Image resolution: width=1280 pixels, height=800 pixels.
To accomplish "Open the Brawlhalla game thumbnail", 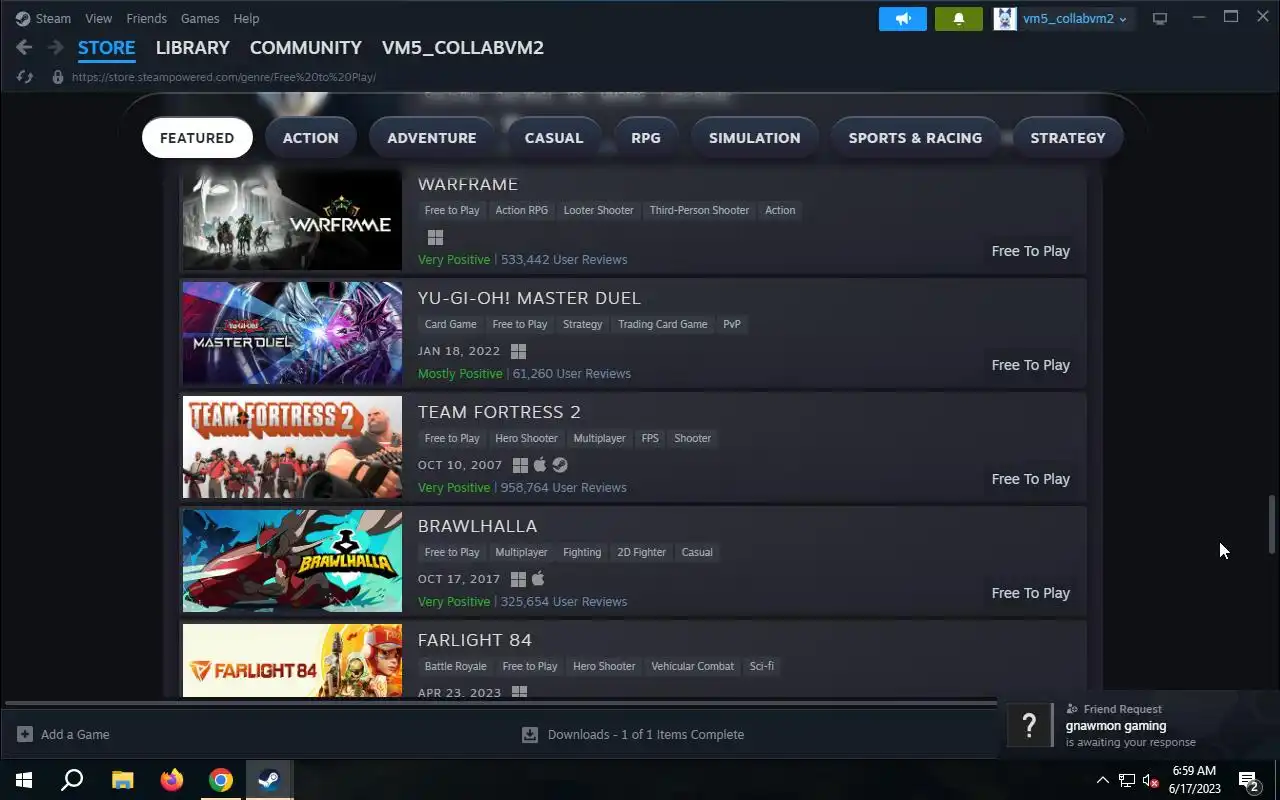I will pyautogui.click(x=292, y=561).
